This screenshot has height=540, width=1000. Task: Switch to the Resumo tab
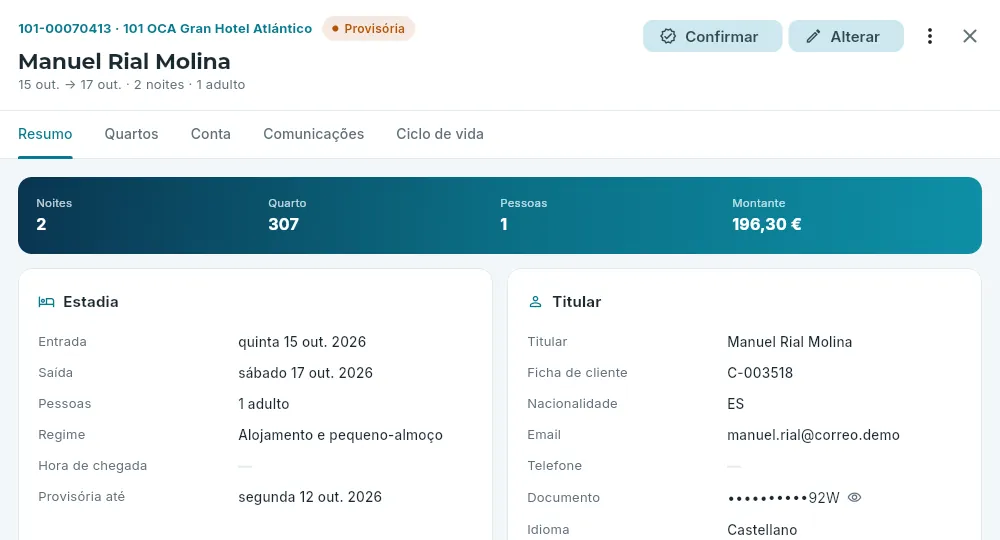point(45,134)
